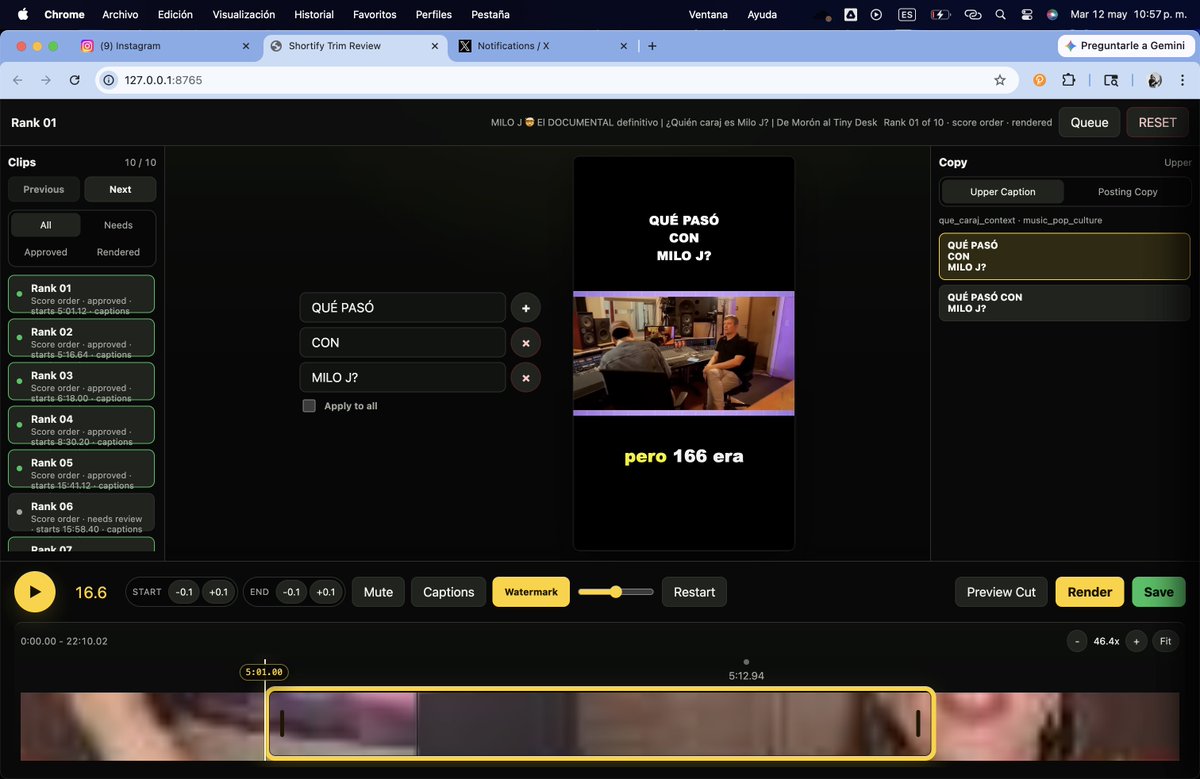Go to the Previous clip

44,189
